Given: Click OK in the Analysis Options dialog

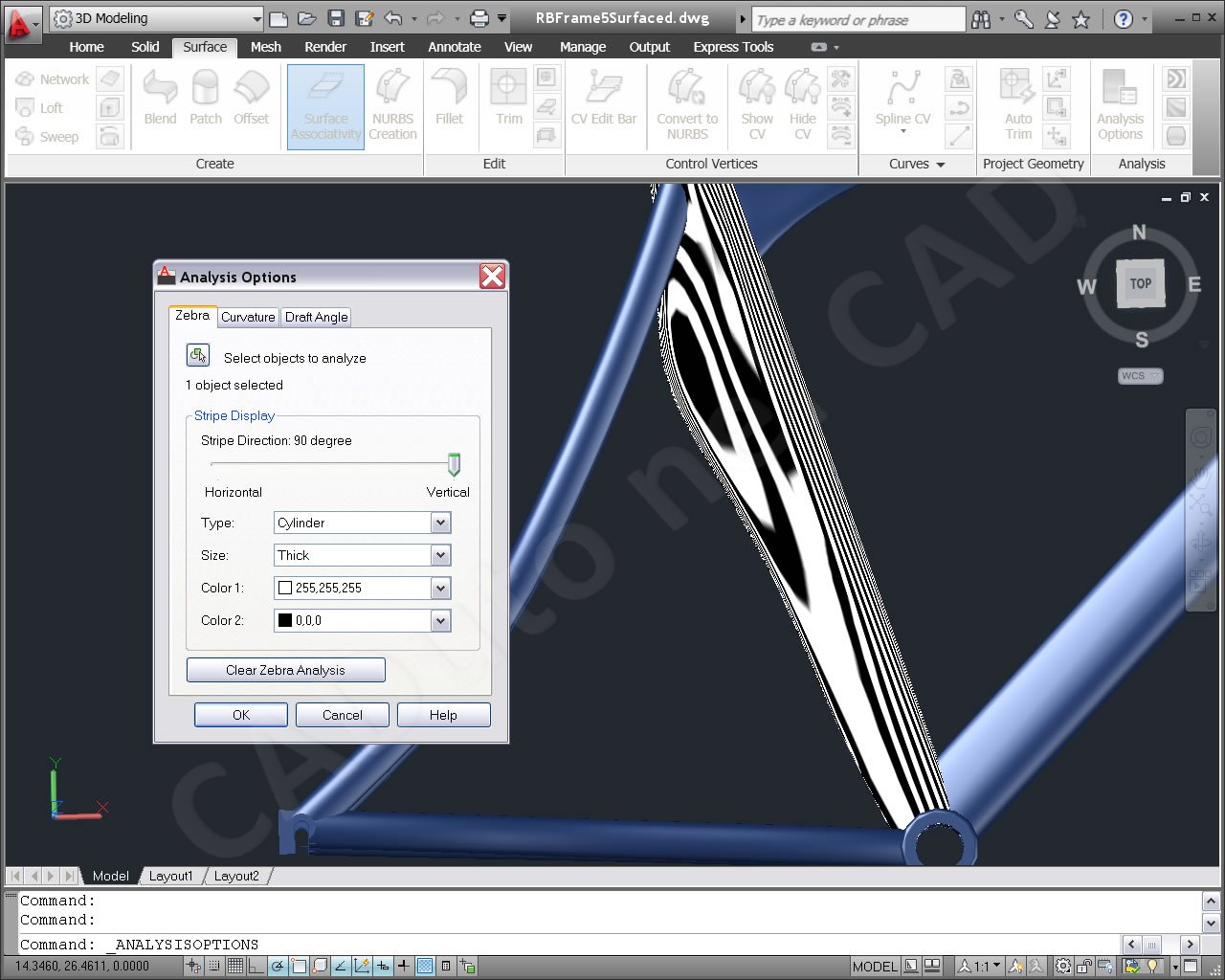Looking at the screenshot, I should [240, 715].
